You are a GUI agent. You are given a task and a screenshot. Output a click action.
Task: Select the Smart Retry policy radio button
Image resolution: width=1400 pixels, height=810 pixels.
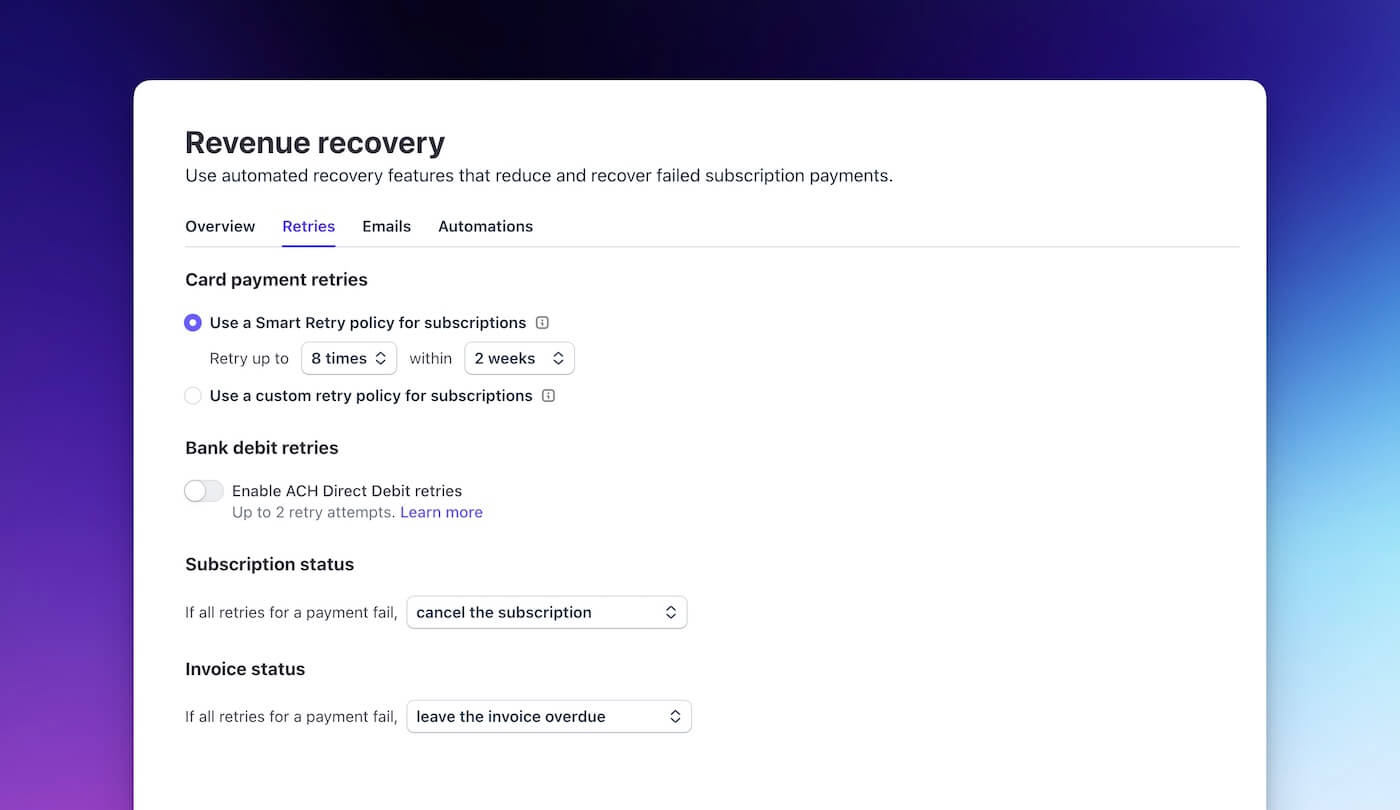point(193,322)
